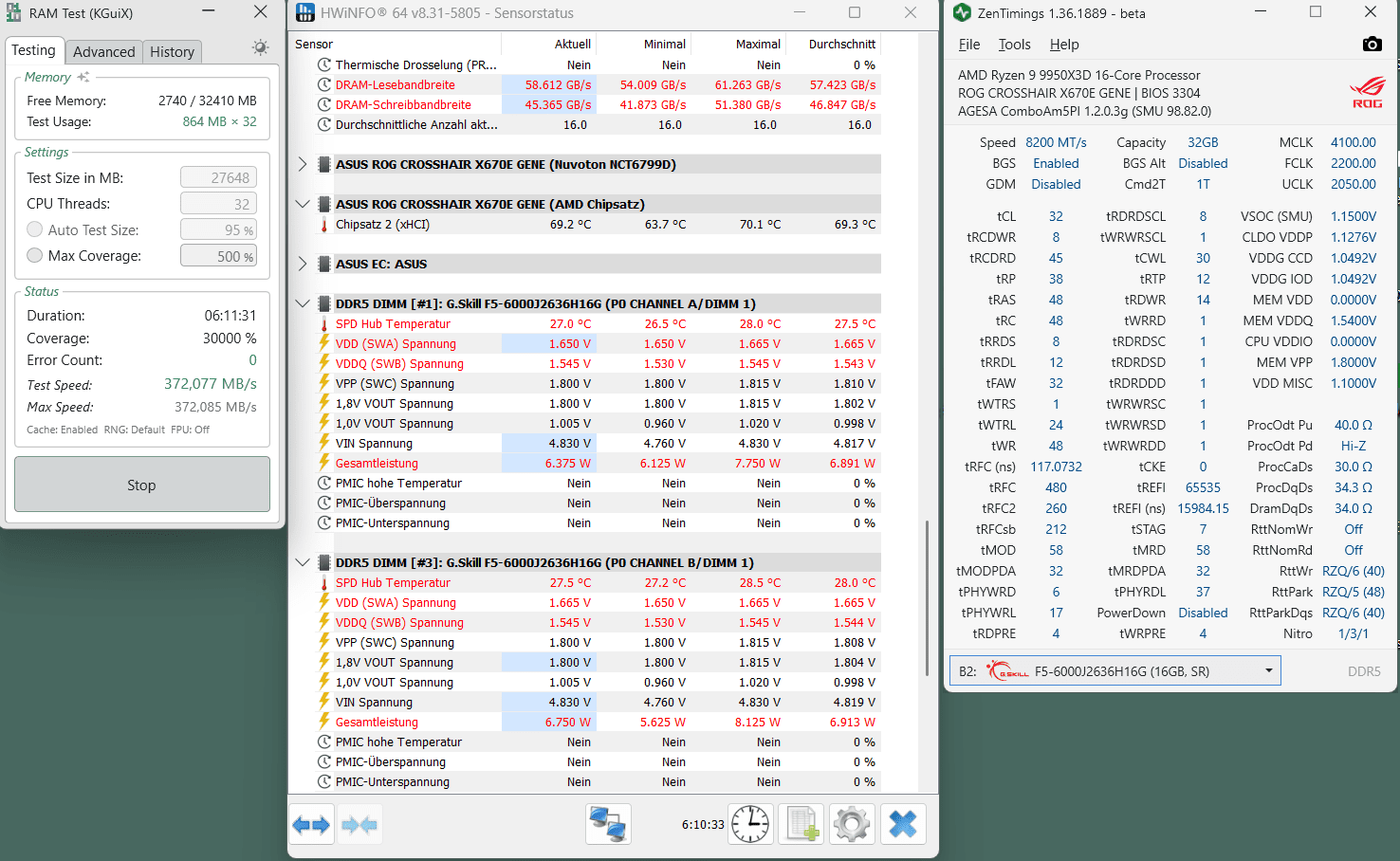Click the AMD Chipsatz group chip icon
The height and width of the screenshot is (861, 1400).
(323, 204)
